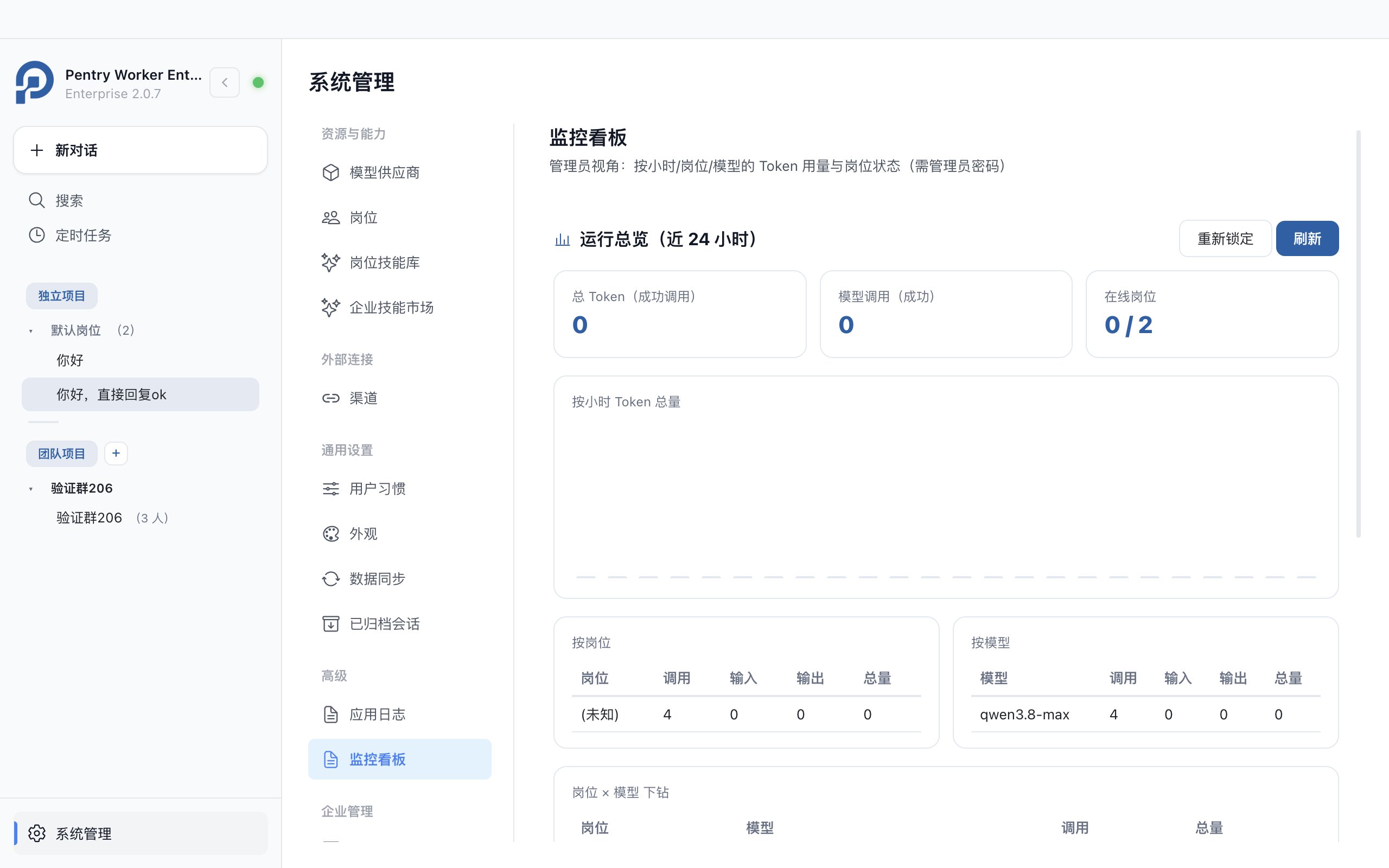Click the 总 Token（成功调用） card
This screenshot has width=1389, height=868.
tap(679, 314)
